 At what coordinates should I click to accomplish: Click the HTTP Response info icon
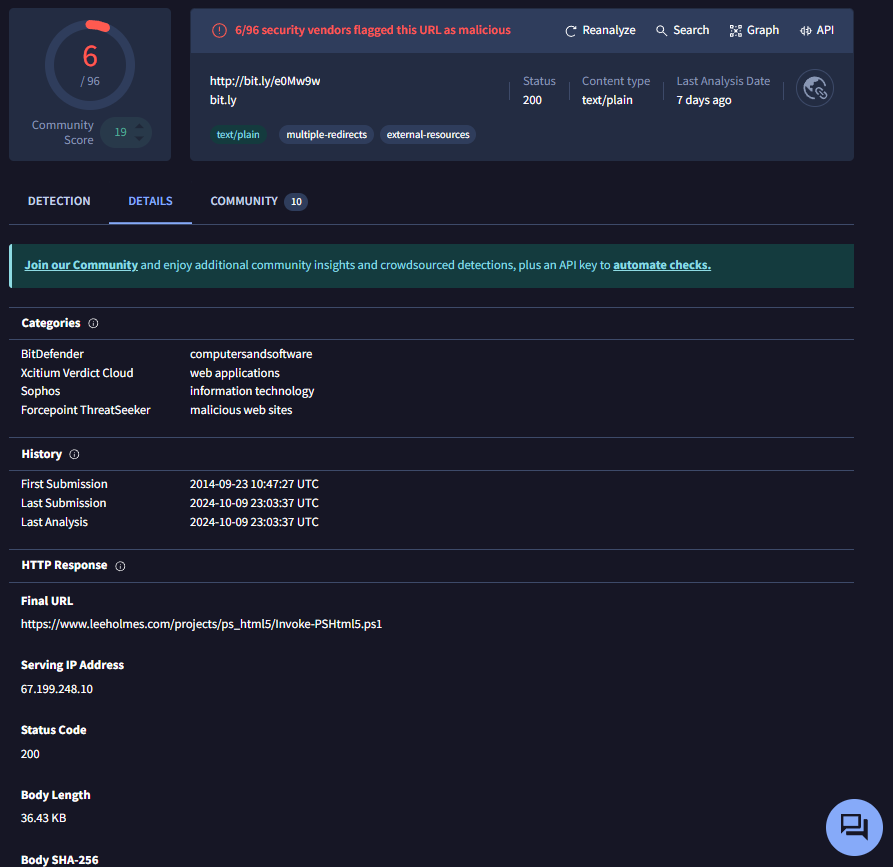tap(120, 566)
